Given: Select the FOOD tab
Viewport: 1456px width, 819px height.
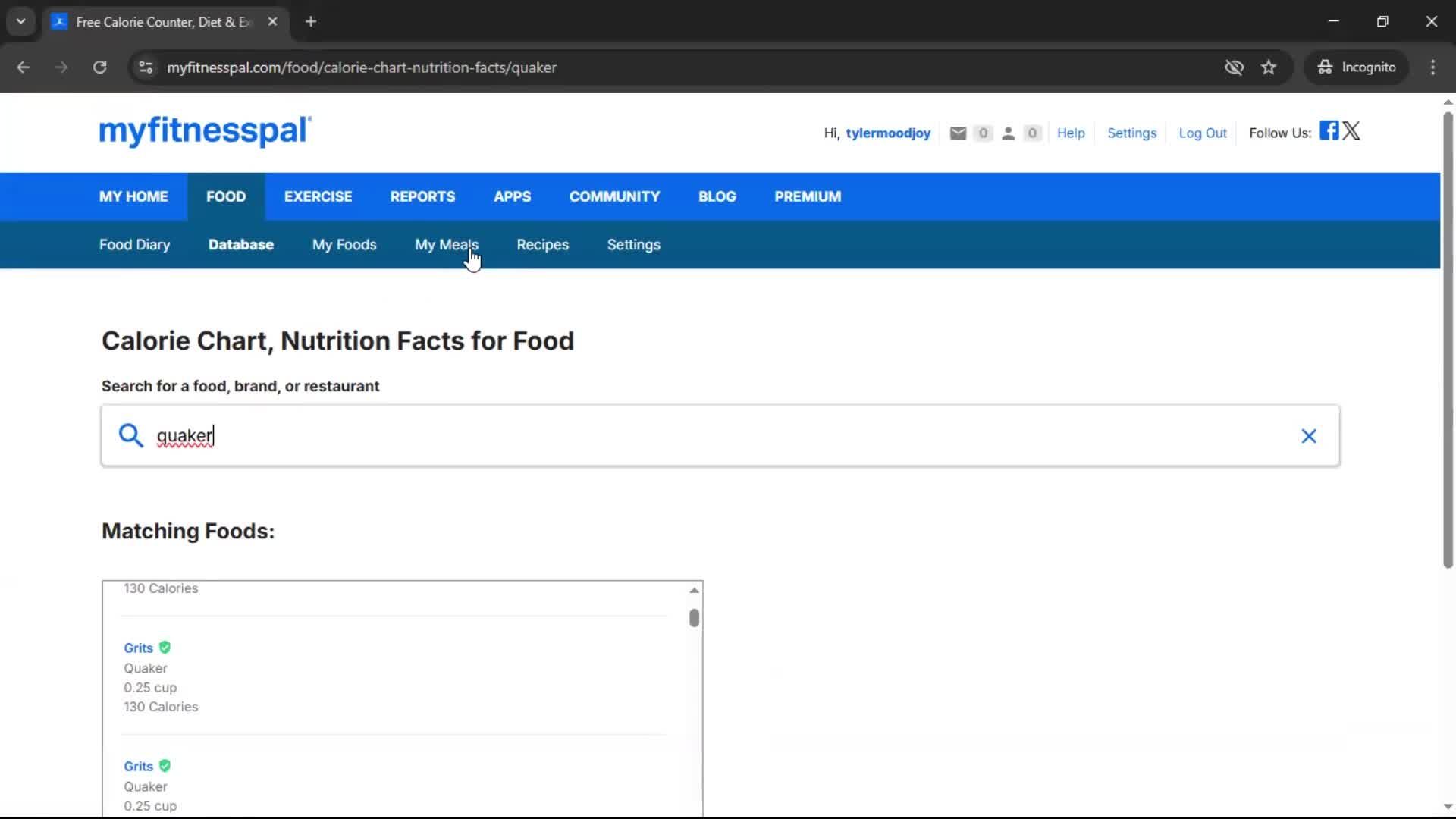Looking at the screenshot, I should [226, 196].
